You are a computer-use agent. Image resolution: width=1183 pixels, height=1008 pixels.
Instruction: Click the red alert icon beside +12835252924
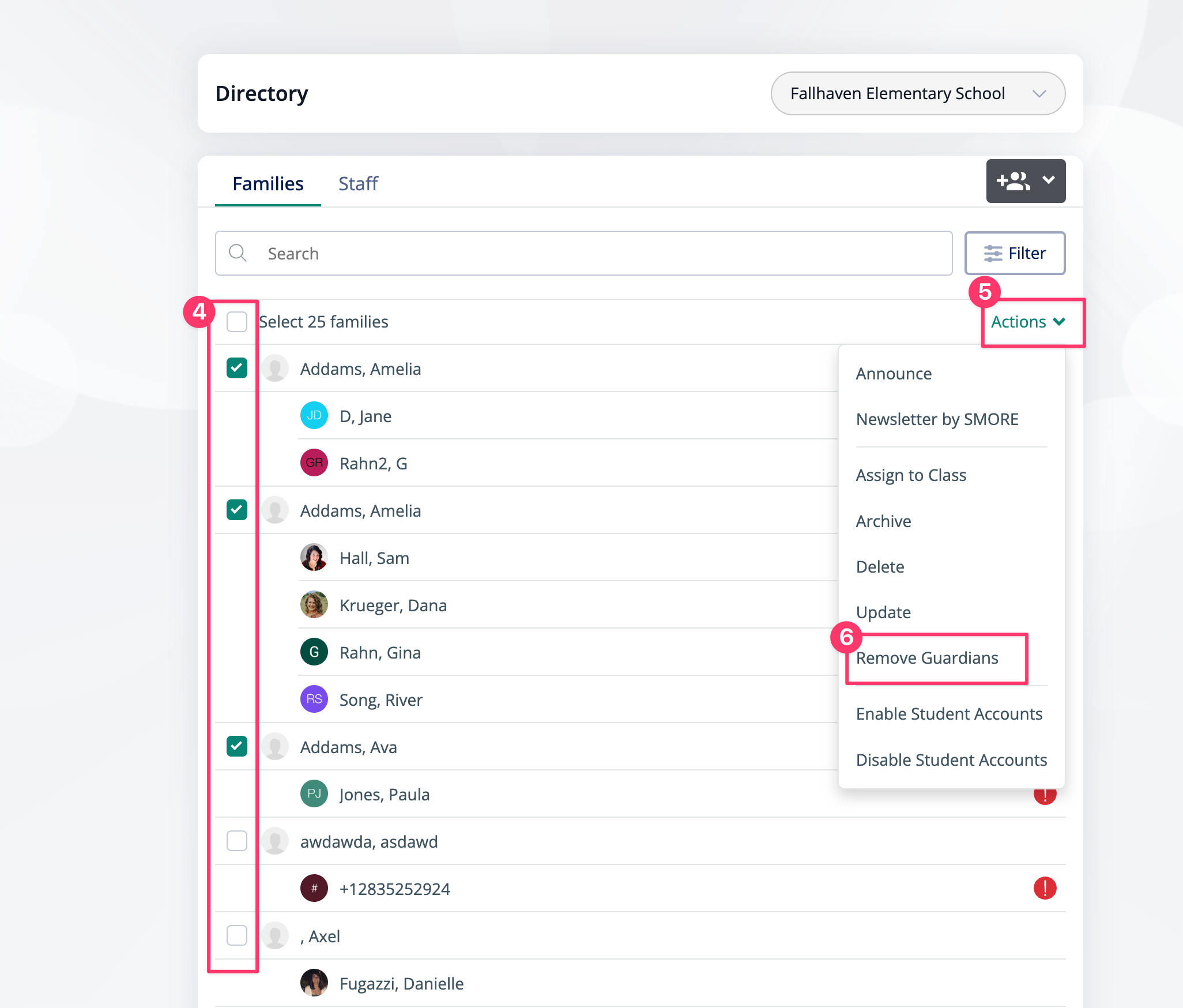pos(1045,888)
